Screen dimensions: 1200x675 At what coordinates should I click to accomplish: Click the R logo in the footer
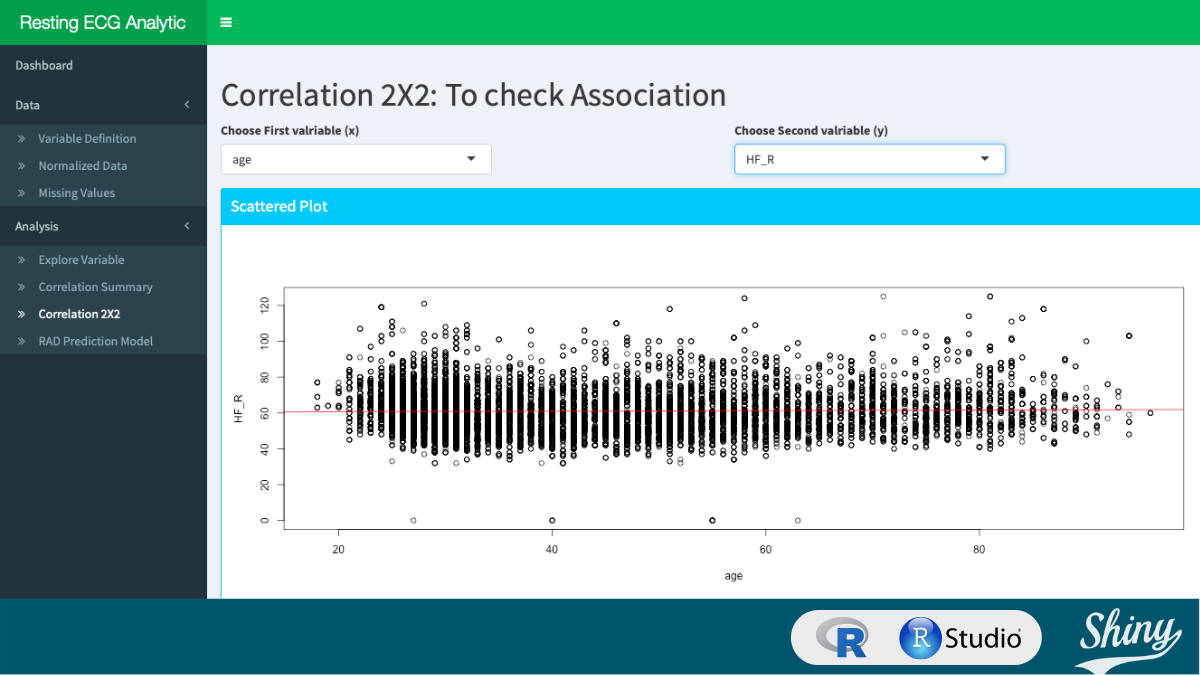coord(843,637)
